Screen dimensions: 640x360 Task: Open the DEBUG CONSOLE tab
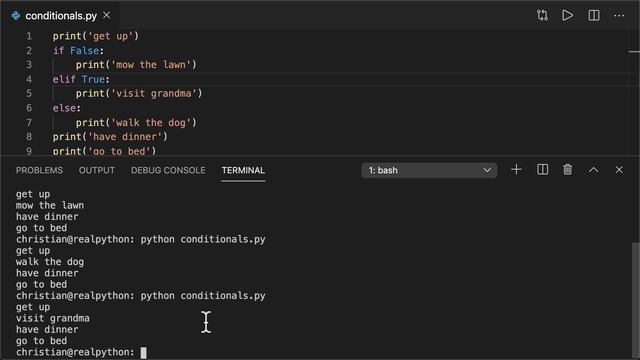168,170
